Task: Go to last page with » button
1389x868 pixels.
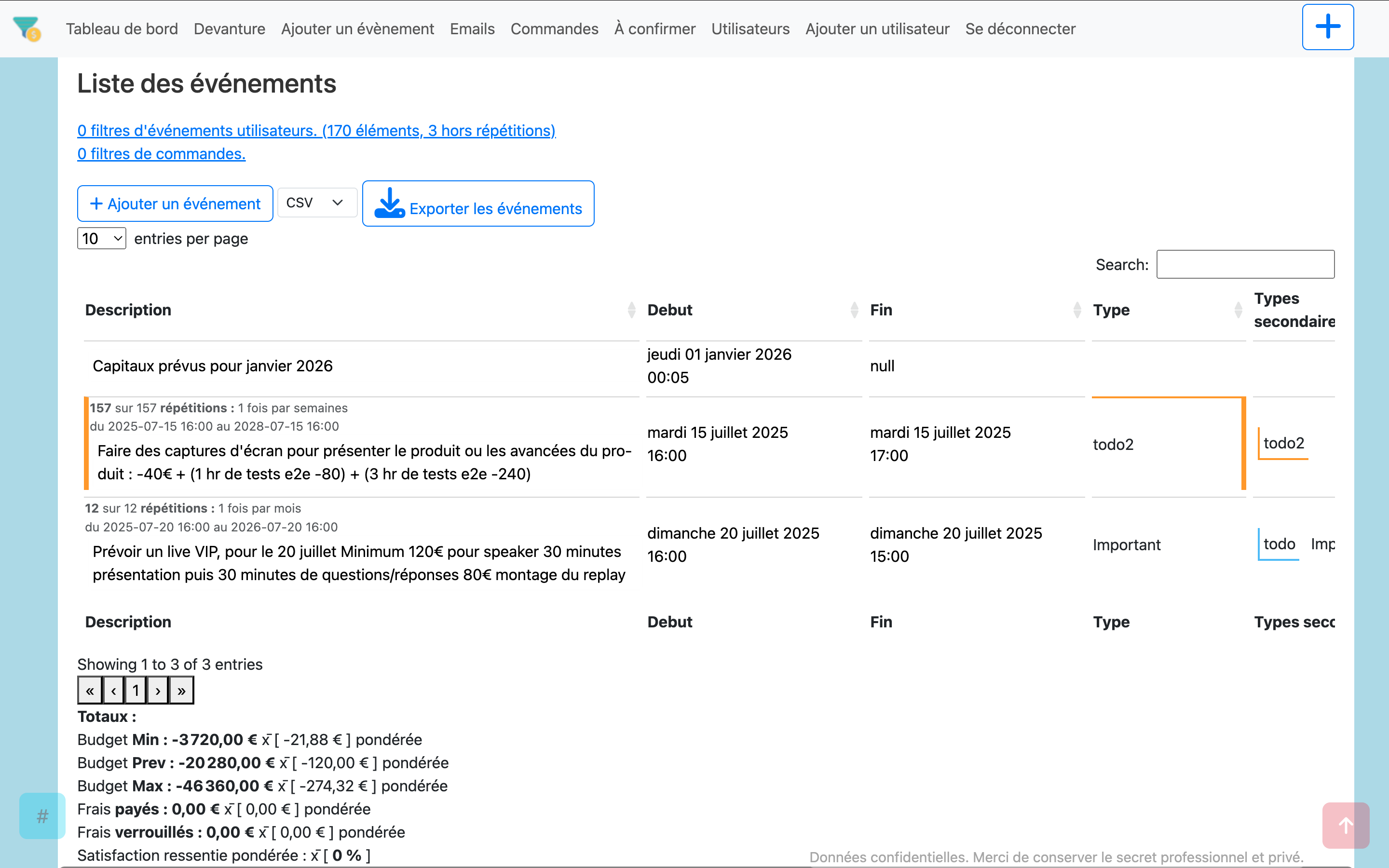Action: point(181,691)
